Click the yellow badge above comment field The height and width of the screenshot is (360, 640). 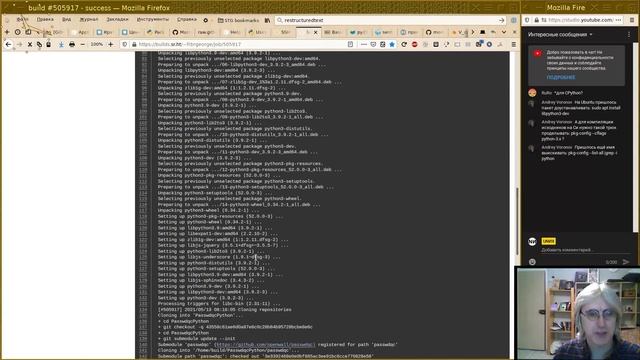[x=548, y=241]
